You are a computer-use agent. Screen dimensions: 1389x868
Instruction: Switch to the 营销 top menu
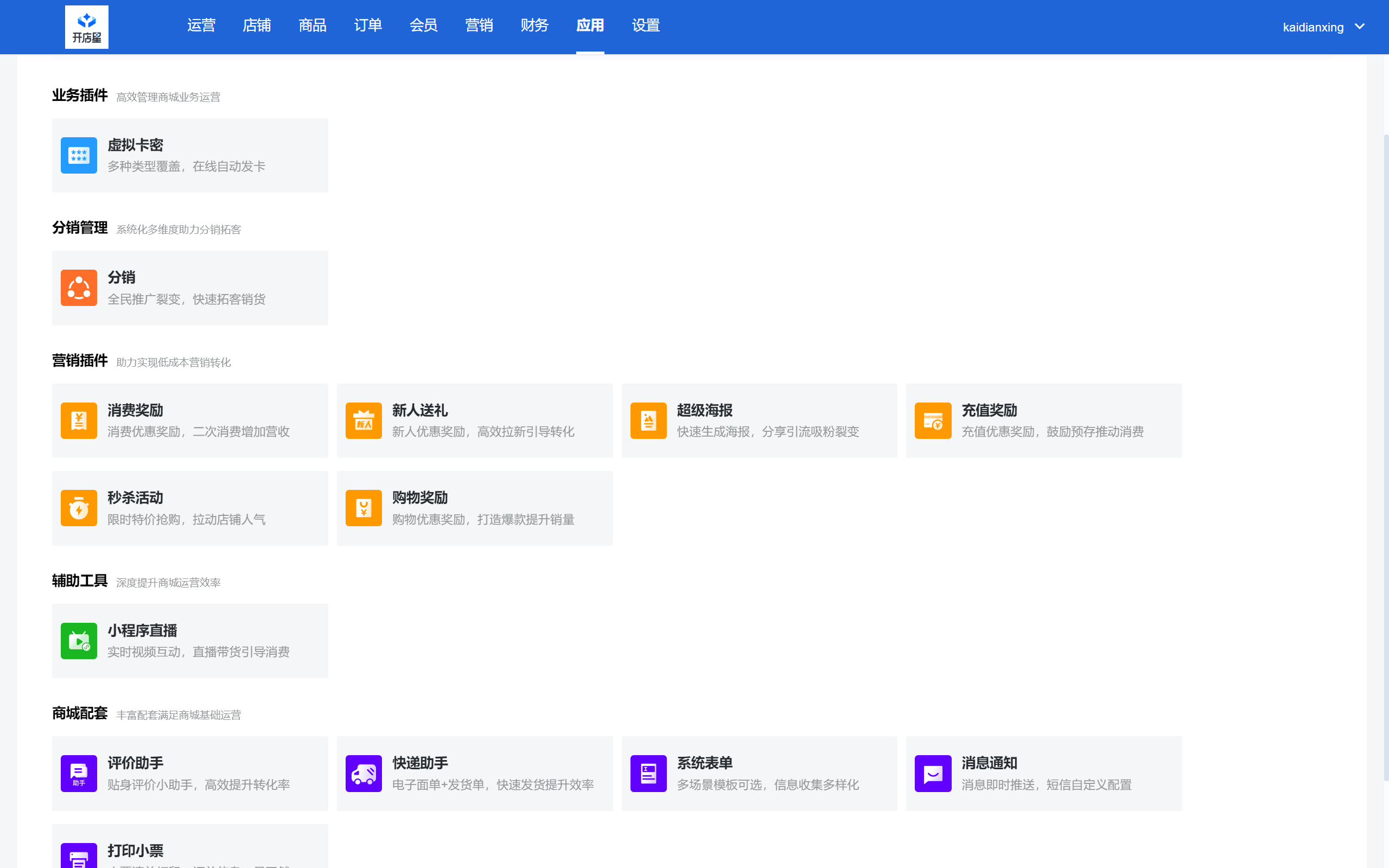(x=479, y=25)
